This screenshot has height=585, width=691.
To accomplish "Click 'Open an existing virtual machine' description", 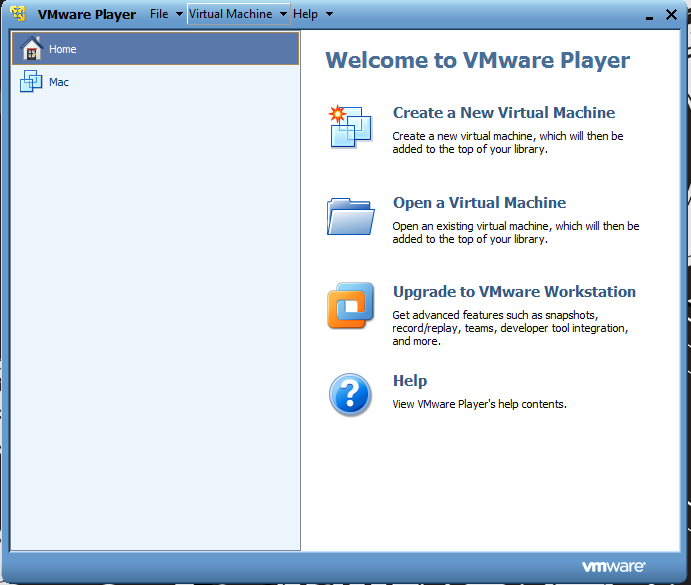I will (516, 232).
